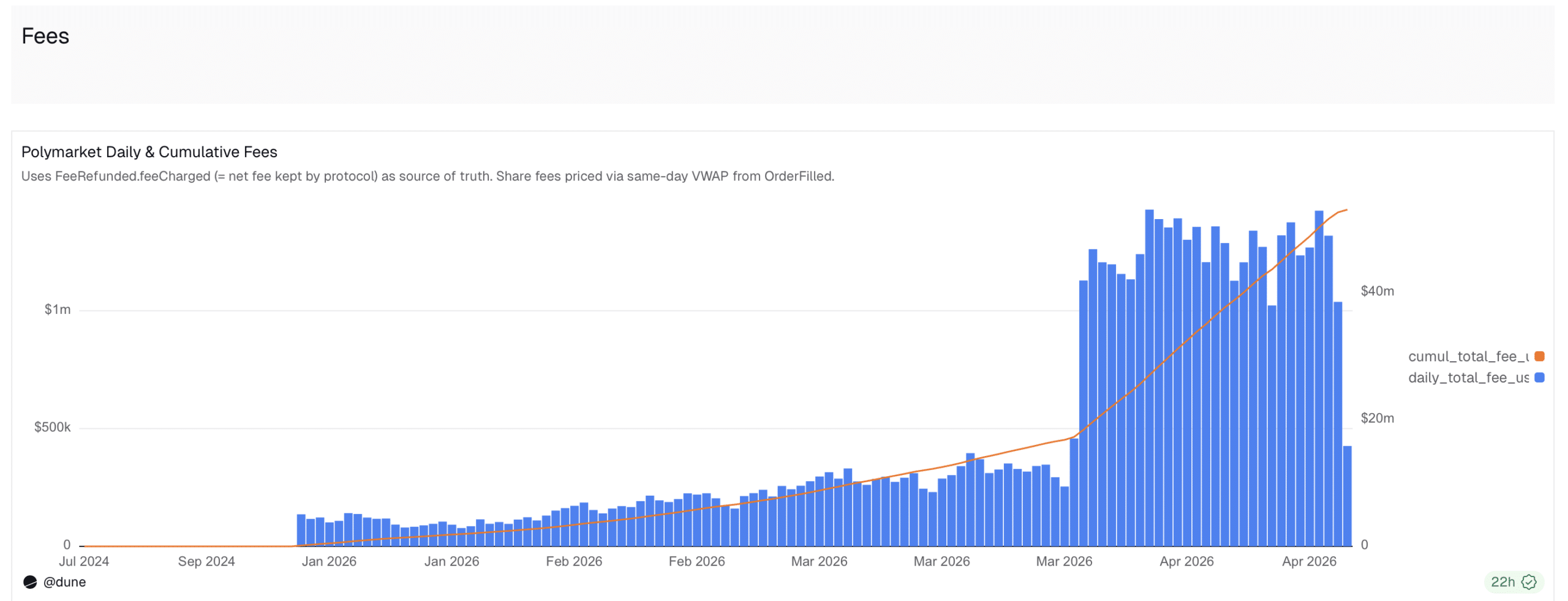
Task: Click the 22h refresh age label
Action: point(1502,582)
